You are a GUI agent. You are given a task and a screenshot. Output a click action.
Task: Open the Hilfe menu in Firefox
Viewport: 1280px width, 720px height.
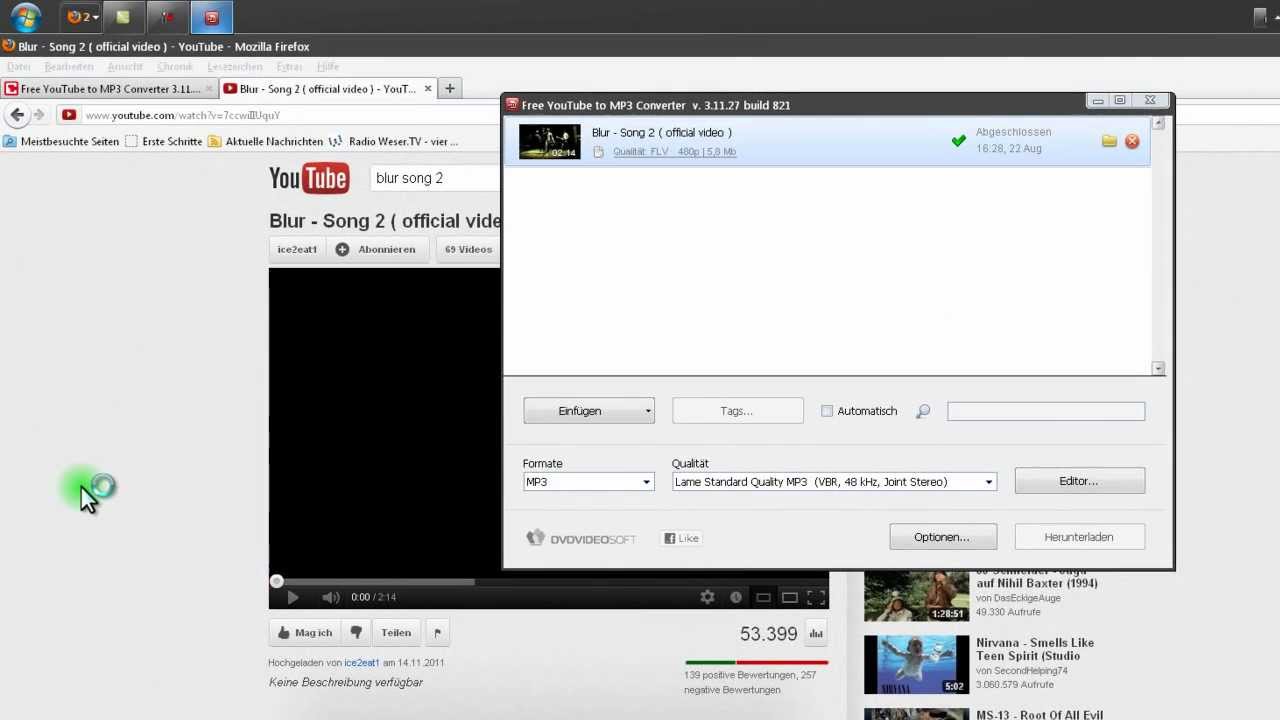328,67
